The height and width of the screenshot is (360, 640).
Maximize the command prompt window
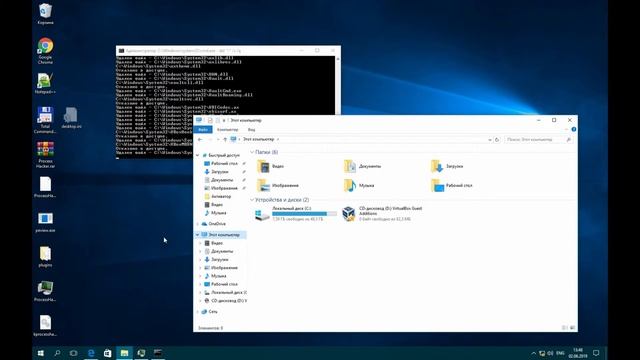click(x=317, y=51)
